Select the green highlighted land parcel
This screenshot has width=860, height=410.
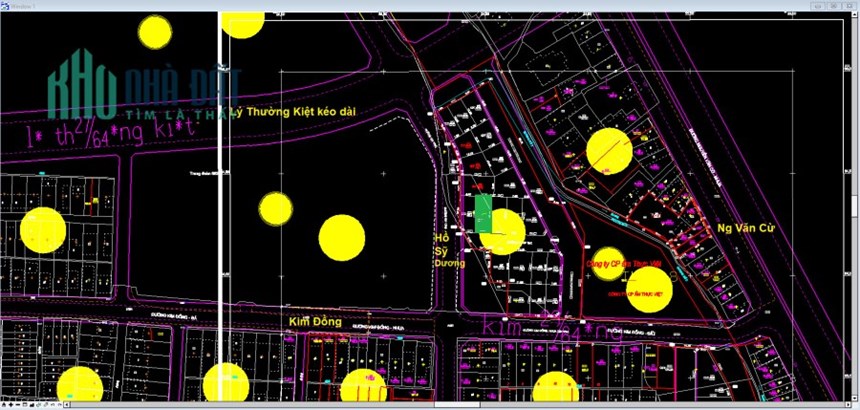click(x=483, y=214)
